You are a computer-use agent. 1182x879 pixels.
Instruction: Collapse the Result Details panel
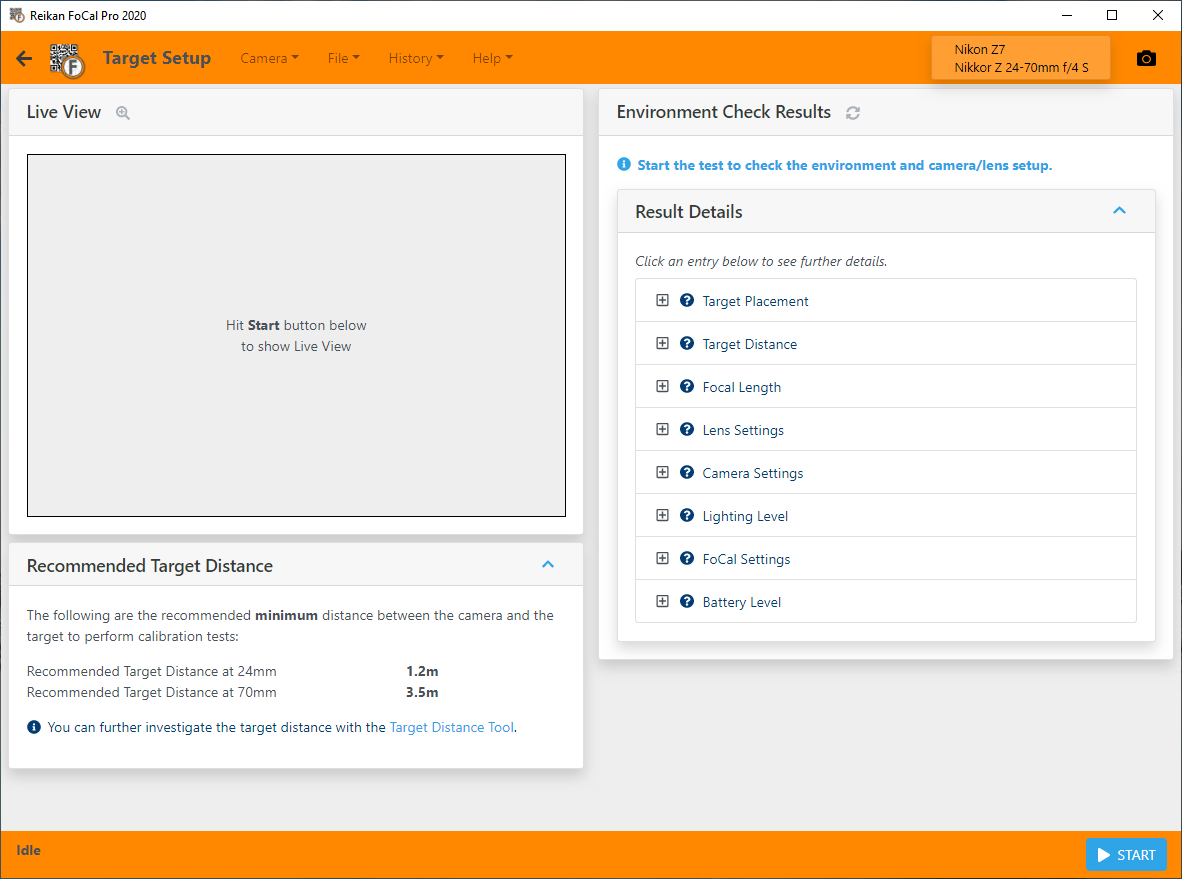point(1119,211)
